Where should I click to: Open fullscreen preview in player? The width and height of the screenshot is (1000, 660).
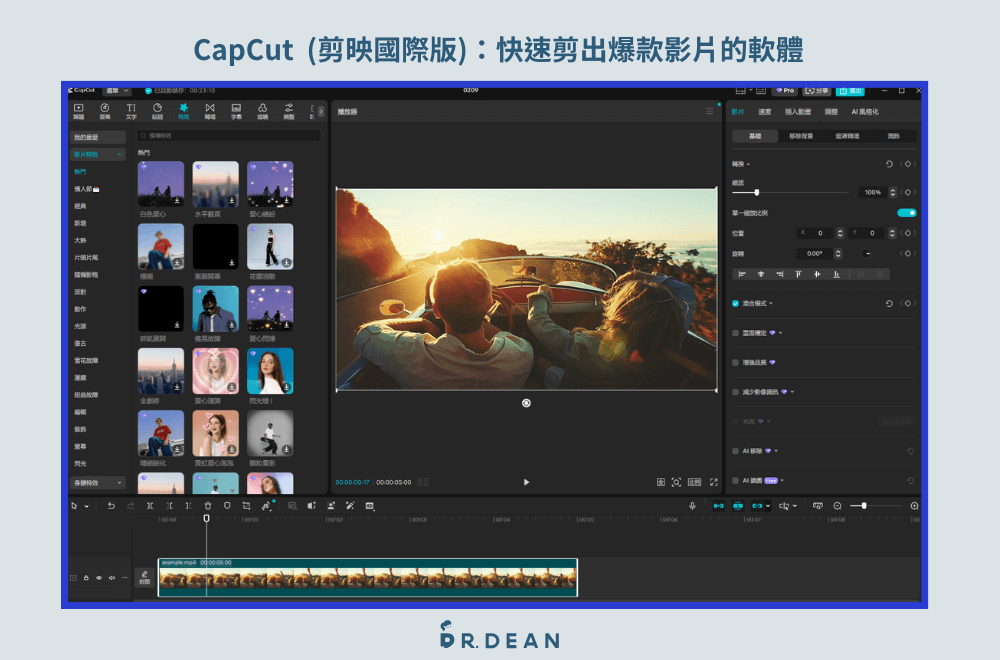click(x=714, y=482)
